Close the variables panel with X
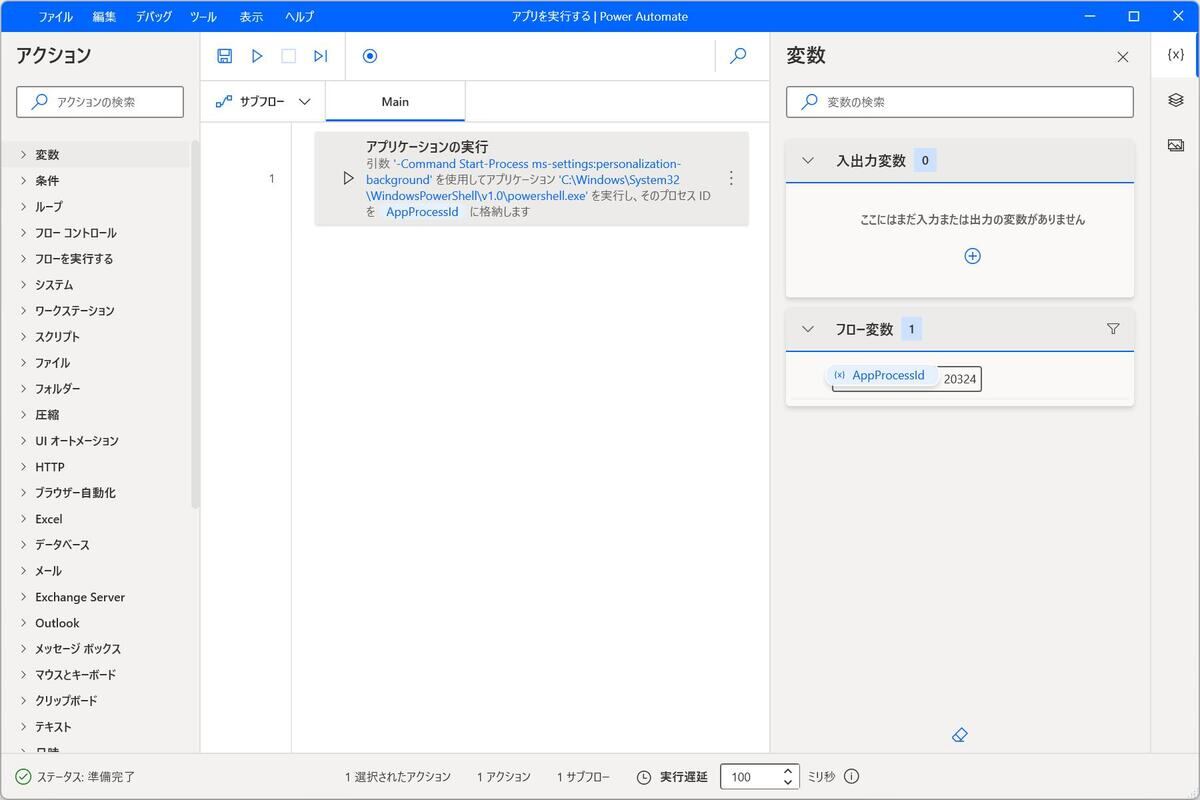Viewport: 1200px width, 800px height. tap(1122, 57)
